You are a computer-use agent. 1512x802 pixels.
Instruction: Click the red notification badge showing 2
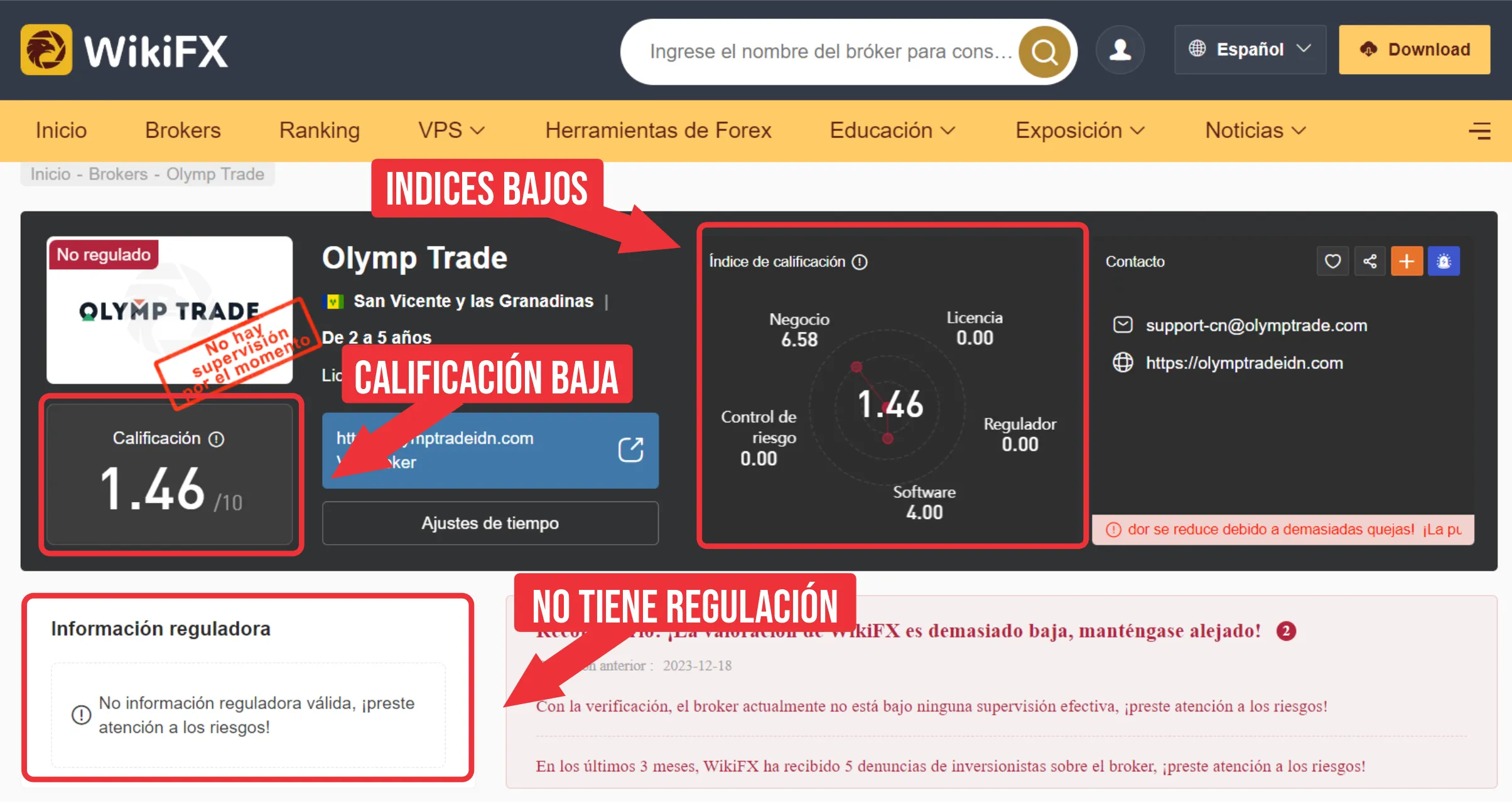pos(1286,631)
